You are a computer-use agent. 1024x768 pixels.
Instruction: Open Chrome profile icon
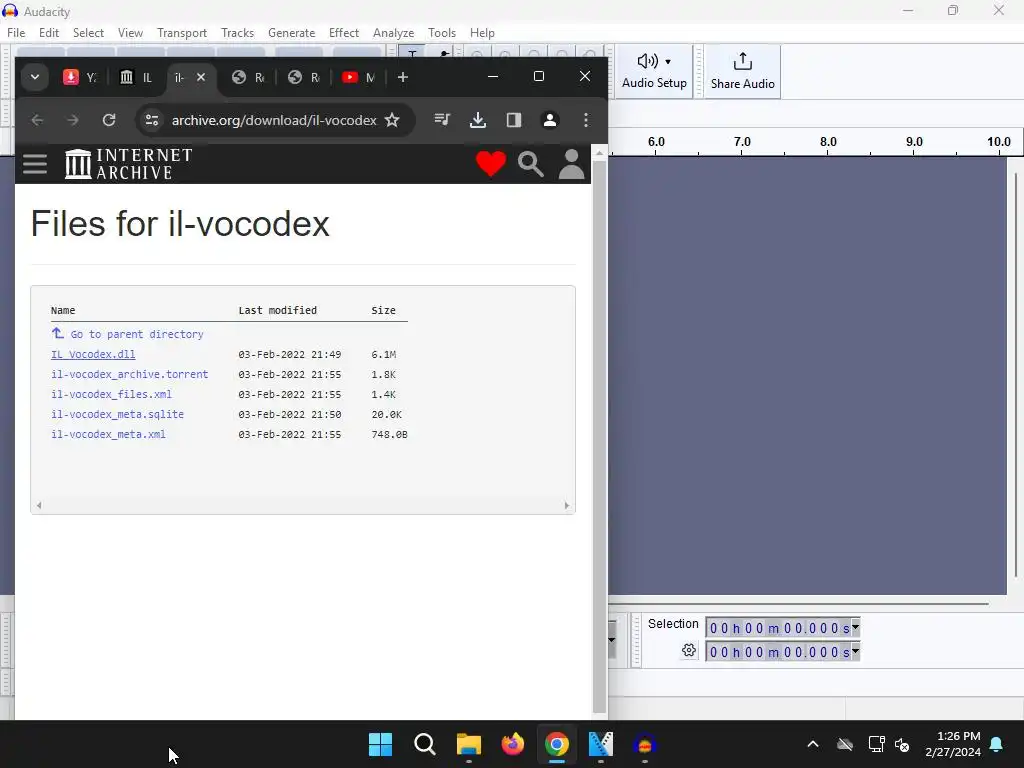(550, 120)
